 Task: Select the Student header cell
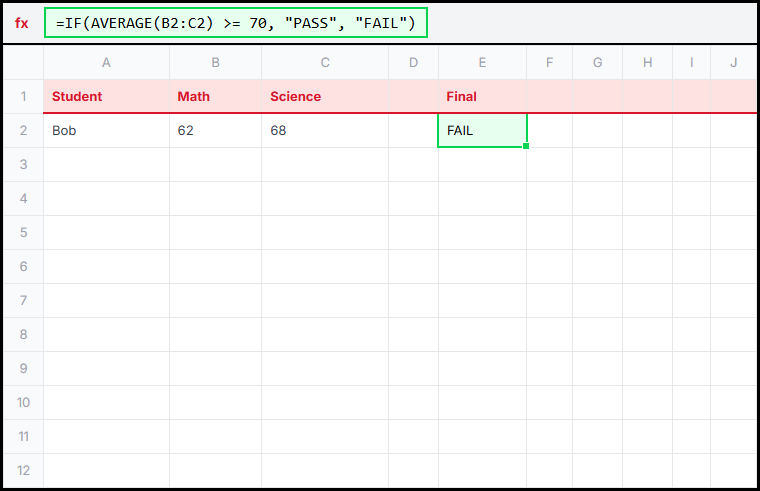(106, 97)
